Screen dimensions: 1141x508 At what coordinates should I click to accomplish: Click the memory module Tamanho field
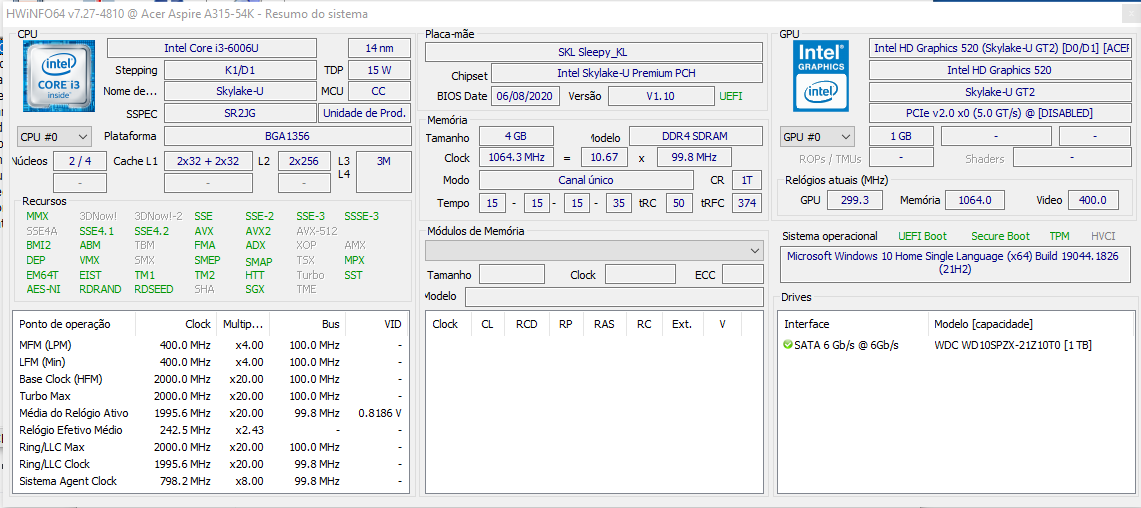point(512,274)
